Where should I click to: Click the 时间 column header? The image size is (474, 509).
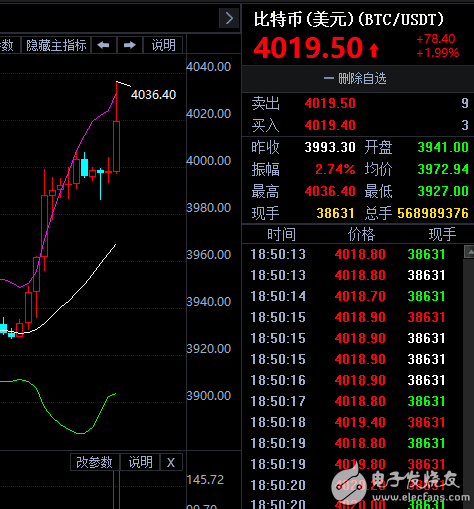pyautogui.click(x=281, y=234)
